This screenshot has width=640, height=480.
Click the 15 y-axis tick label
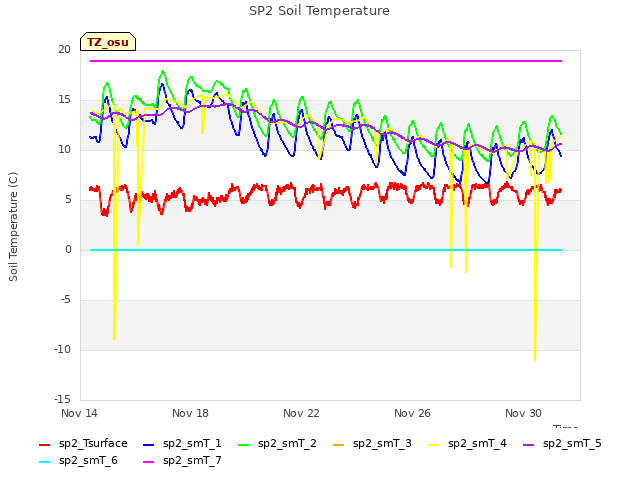coord(64,100)
